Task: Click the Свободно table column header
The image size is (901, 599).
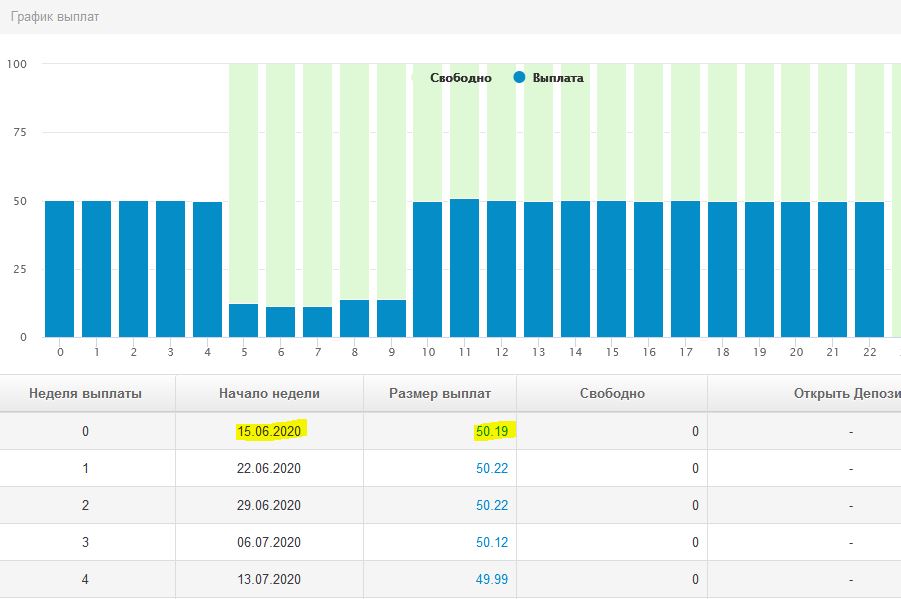Action: click(612, 393)
